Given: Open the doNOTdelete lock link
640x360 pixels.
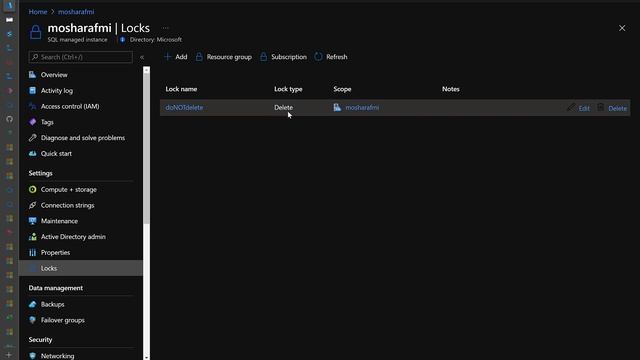Looking at the screenshot, I should click(184, 107).
